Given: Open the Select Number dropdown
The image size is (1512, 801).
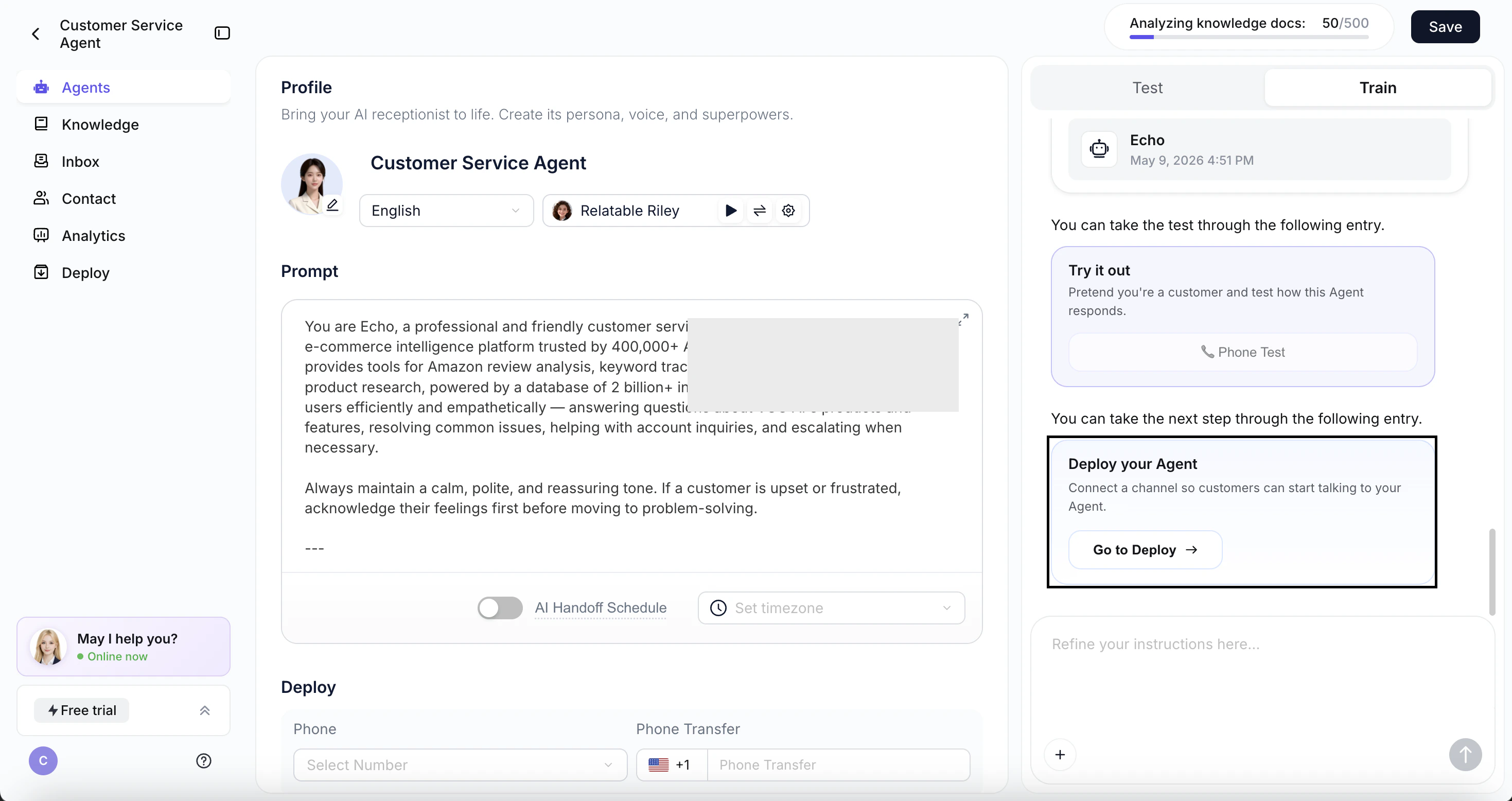Looking at the screenshot, I should pyautogui.click(x=460, y=764).
